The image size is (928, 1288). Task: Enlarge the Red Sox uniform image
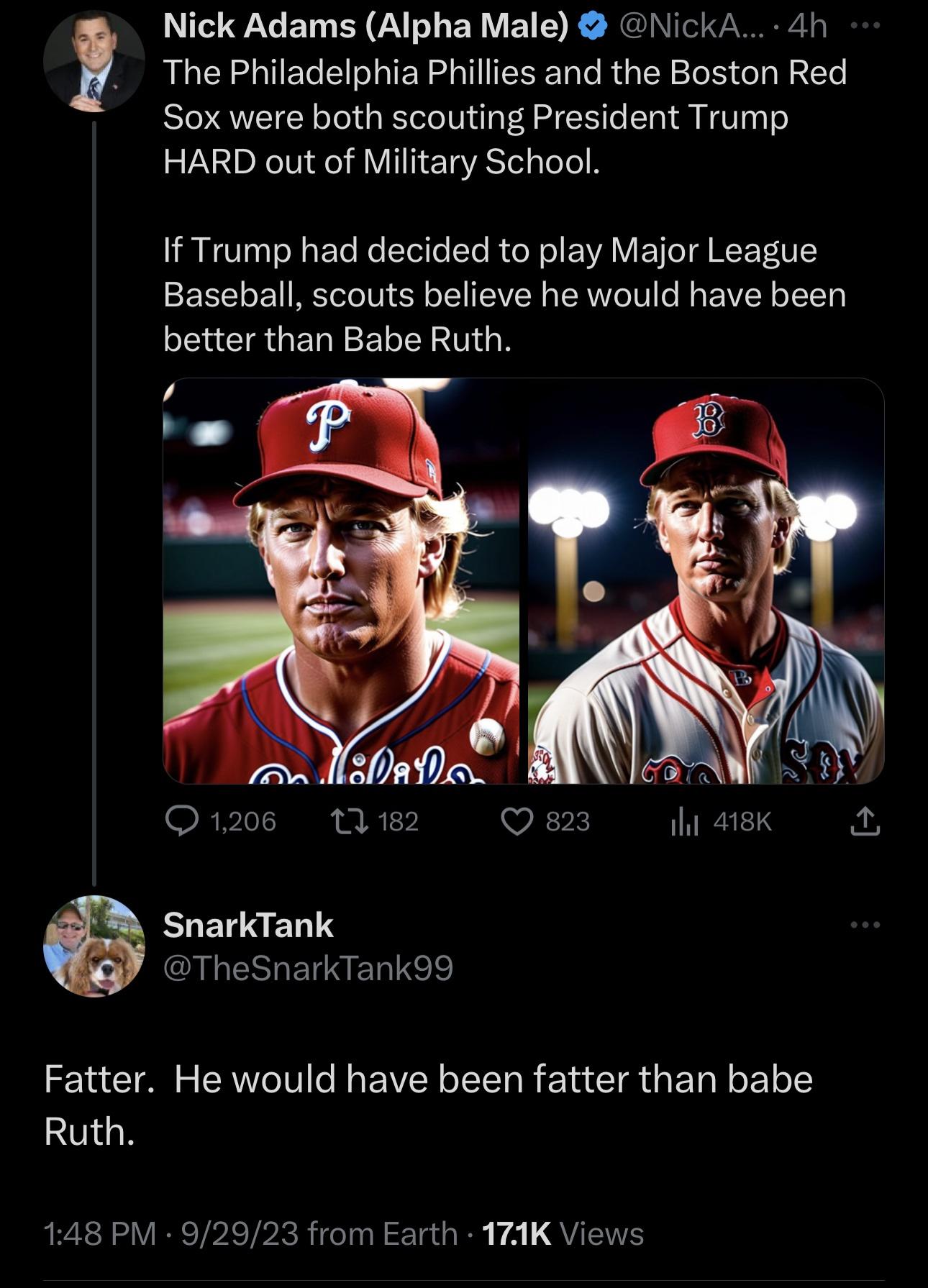coord(706,580)
